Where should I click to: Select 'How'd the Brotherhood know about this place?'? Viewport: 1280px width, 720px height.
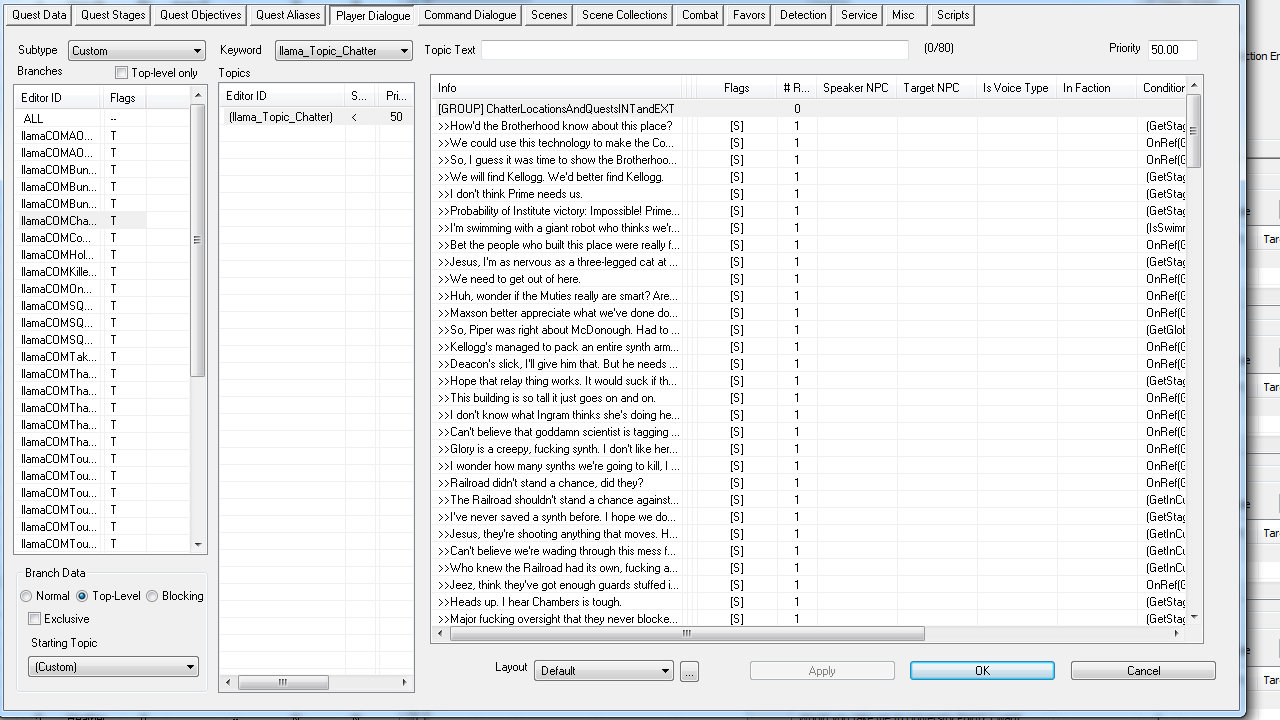click(809, 126)
